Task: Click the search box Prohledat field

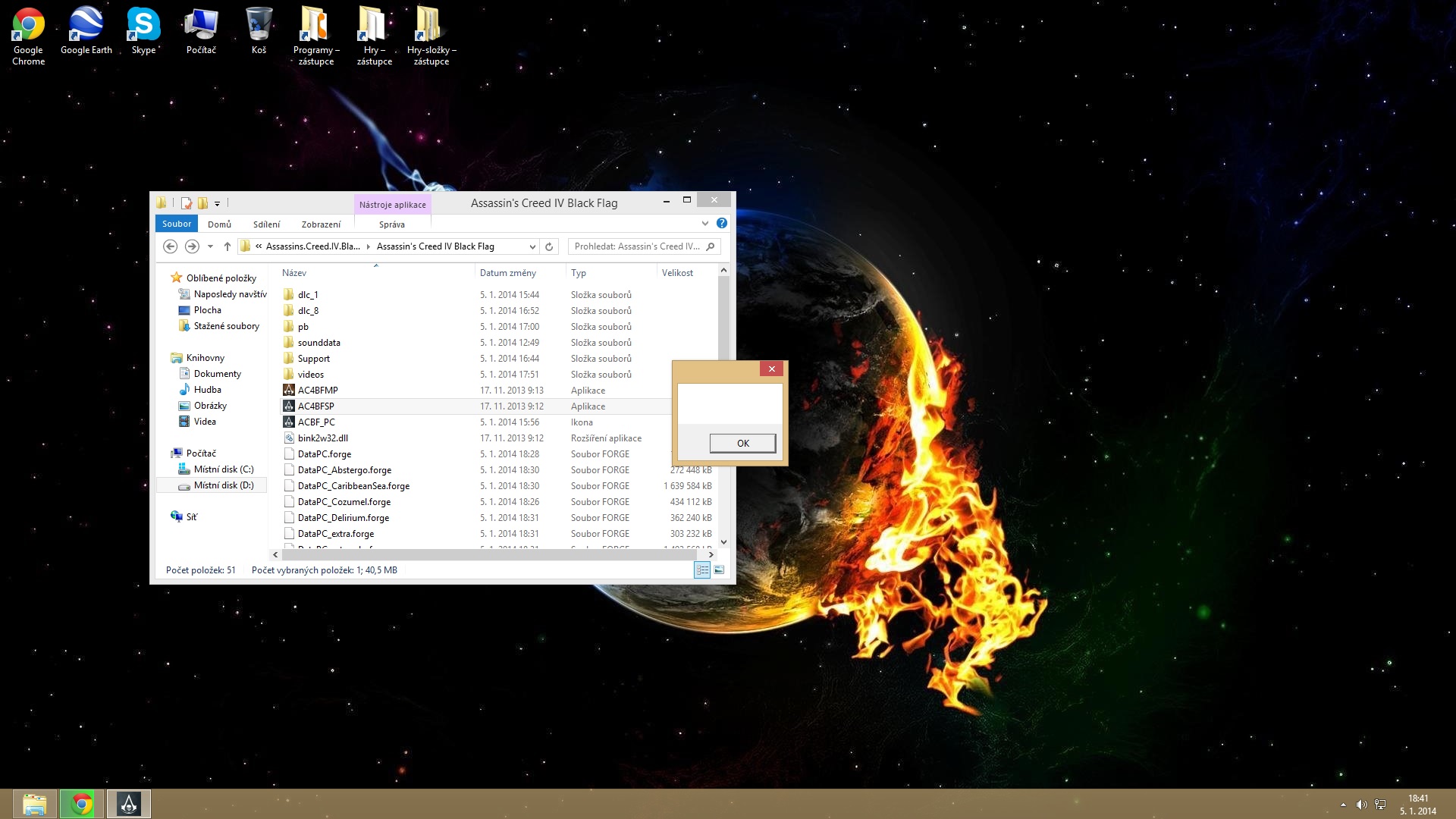Action: click(637, 246)
